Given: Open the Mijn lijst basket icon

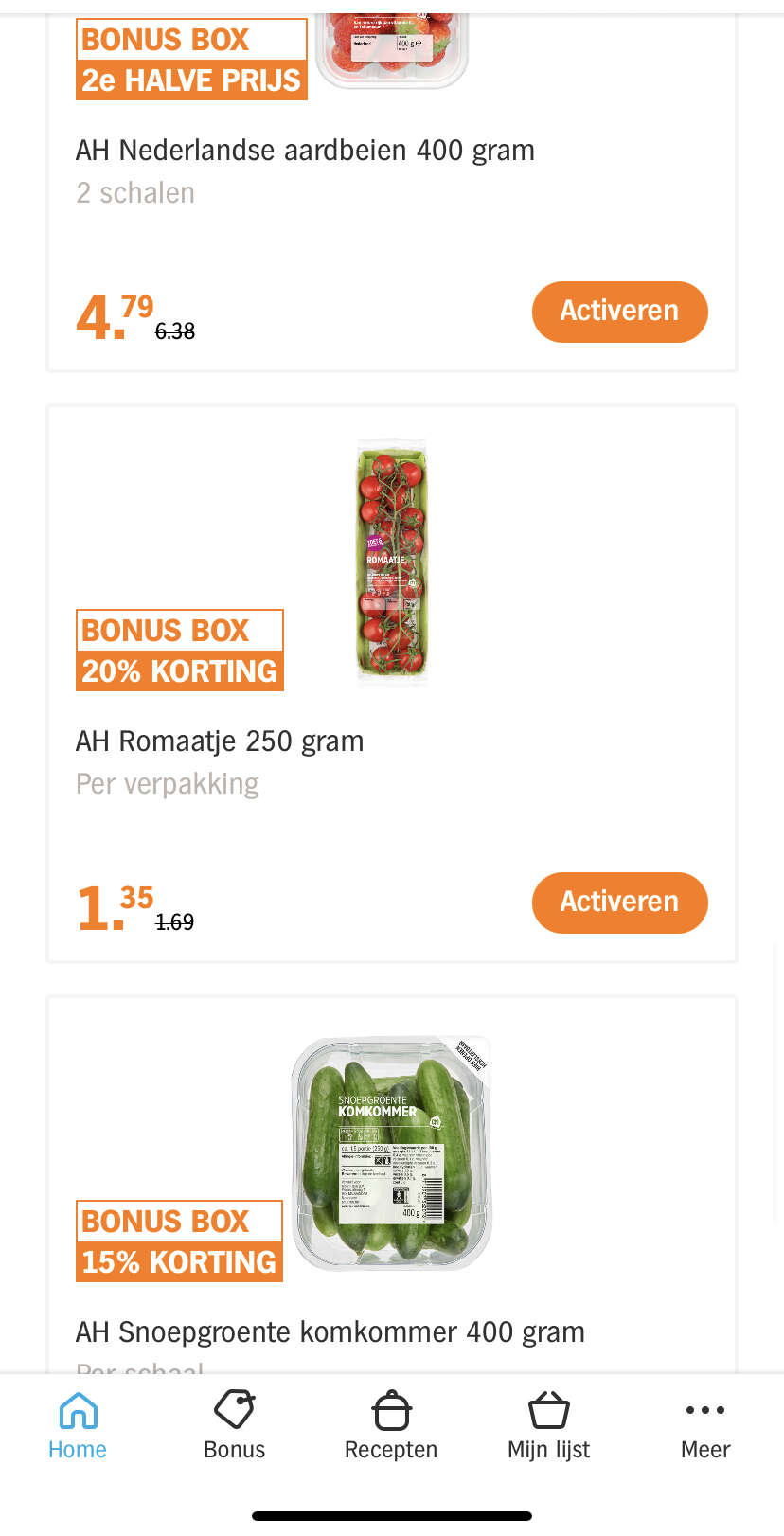Looking at the screenshot, I should point(548,1410).
